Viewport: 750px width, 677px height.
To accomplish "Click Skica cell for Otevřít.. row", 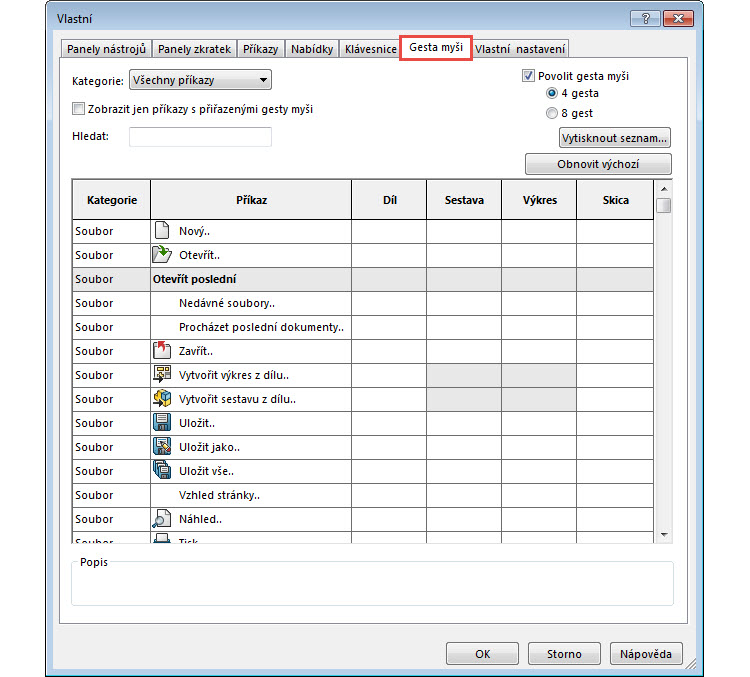I will click(x=615, y=255).
